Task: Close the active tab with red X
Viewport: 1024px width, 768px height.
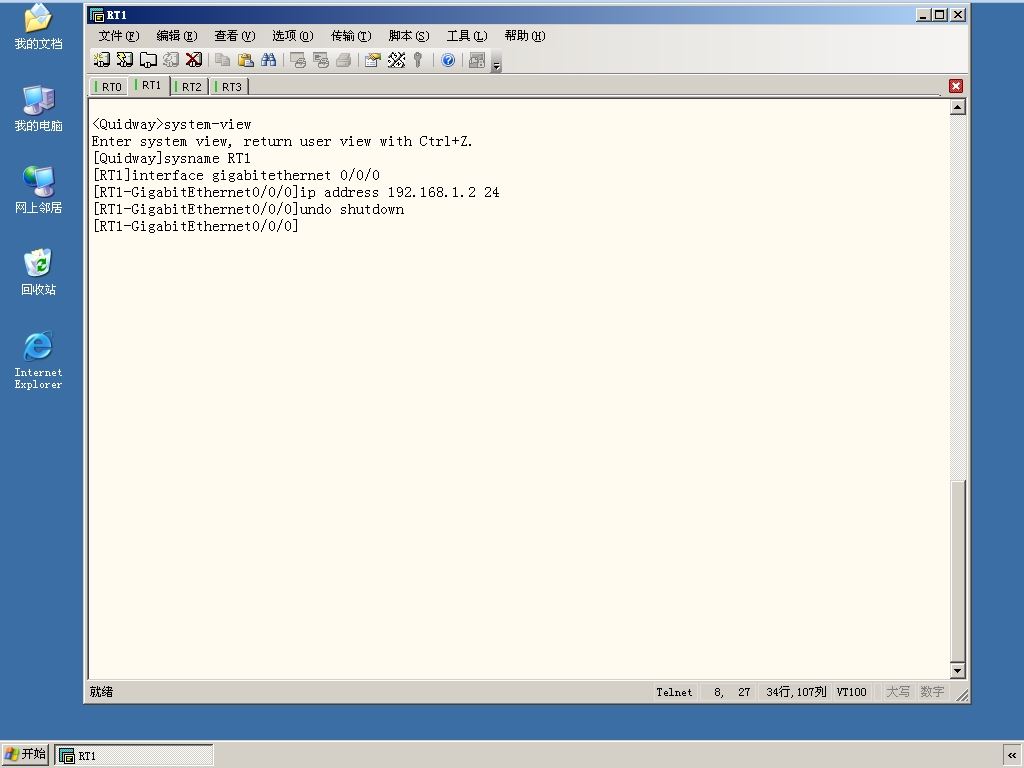Action: point(956,86)
